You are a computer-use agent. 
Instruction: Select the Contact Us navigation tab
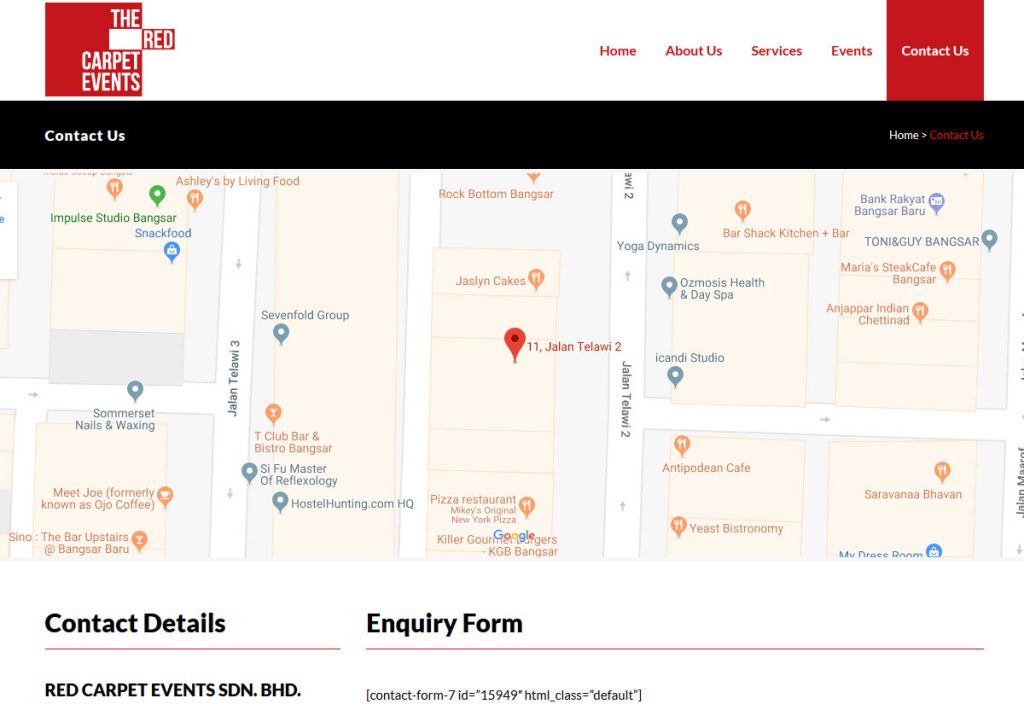(934, 51)
